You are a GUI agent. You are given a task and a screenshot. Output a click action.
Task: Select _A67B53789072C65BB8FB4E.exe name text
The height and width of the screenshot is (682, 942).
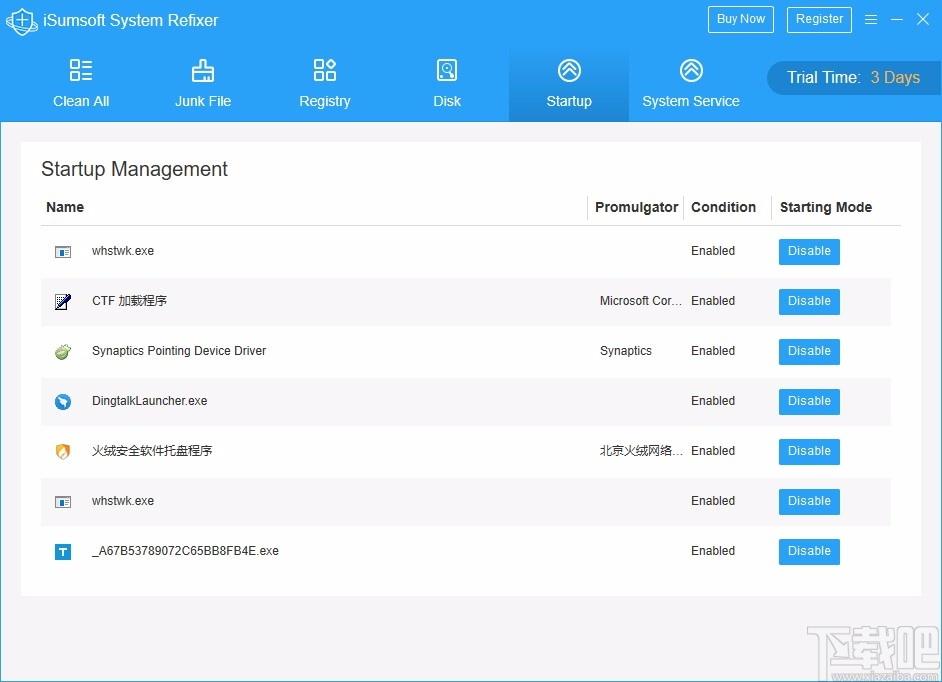coord(185,551)
